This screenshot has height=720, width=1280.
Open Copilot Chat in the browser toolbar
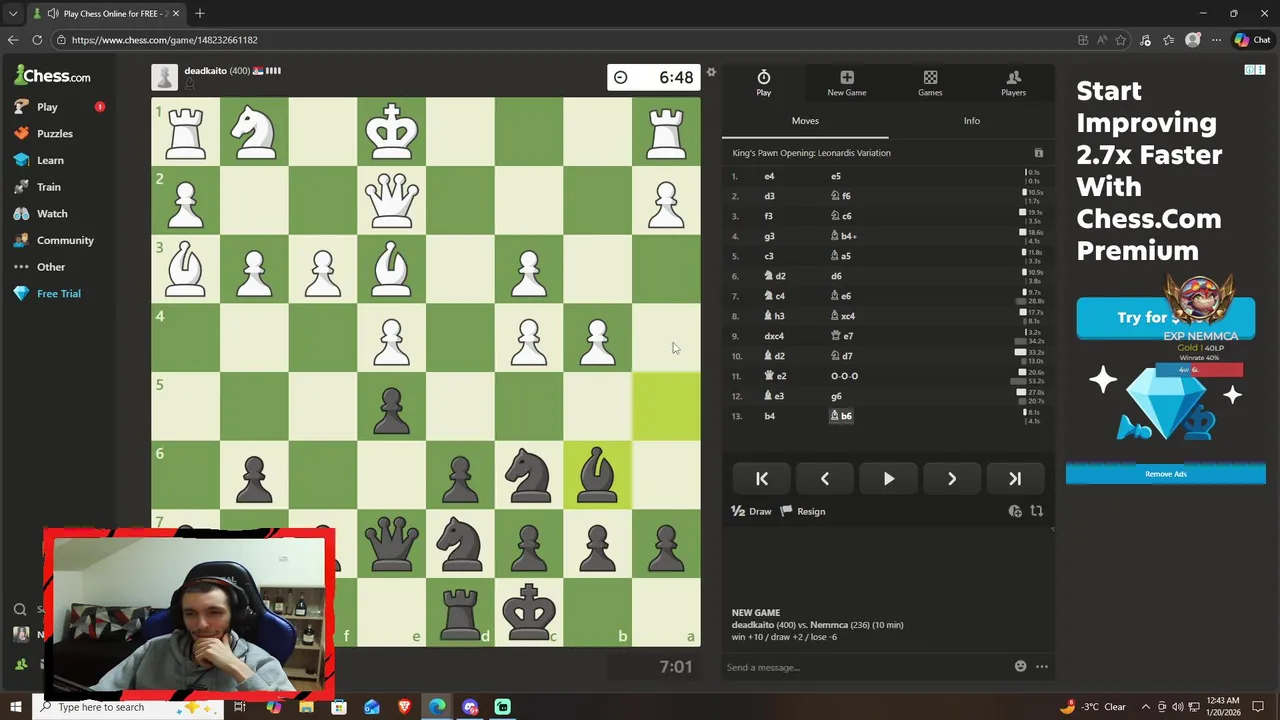click(1252, 40)
